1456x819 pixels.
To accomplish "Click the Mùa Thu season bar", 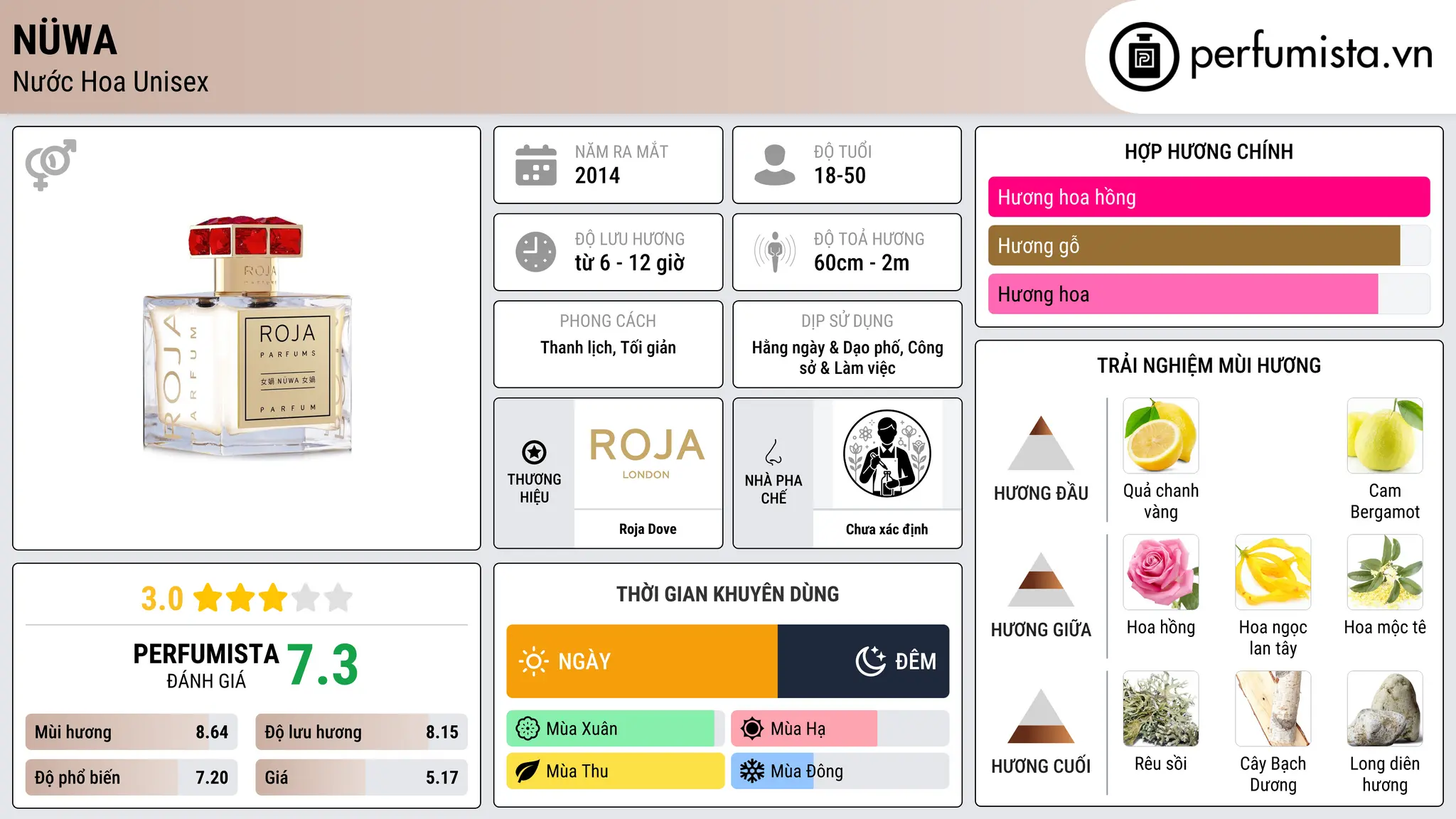I will click(x=616, y=771).
